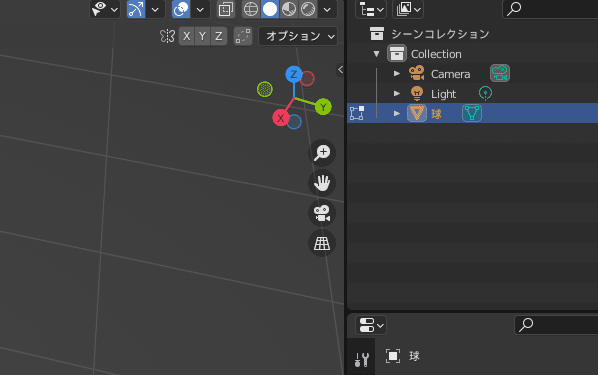Click the properties editor search field

pyautogui.click(x=556, y=325)
